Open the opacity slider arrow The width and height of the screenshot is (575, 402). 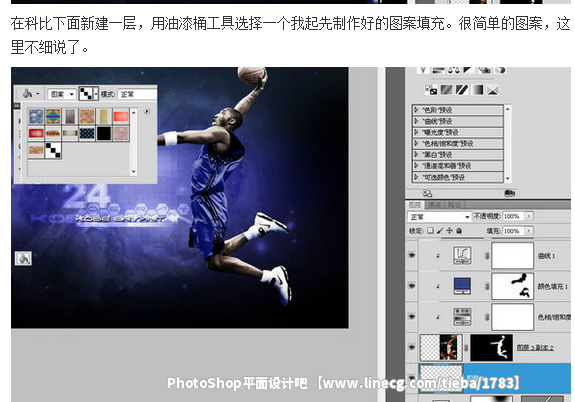click(529, 216)
